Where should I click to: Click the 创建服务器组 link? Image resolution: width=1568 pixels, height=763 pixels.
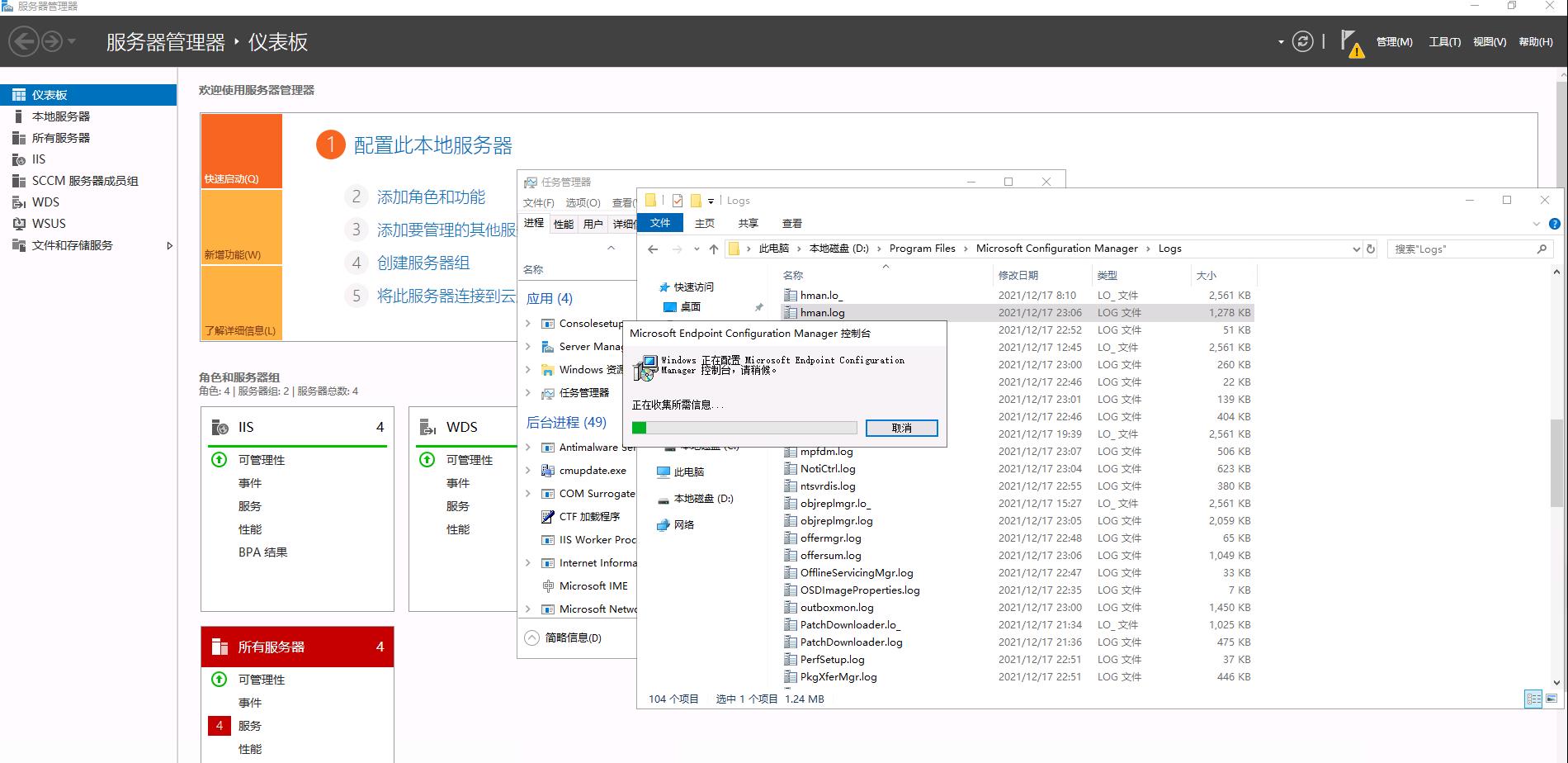click(x=423, y=263)
